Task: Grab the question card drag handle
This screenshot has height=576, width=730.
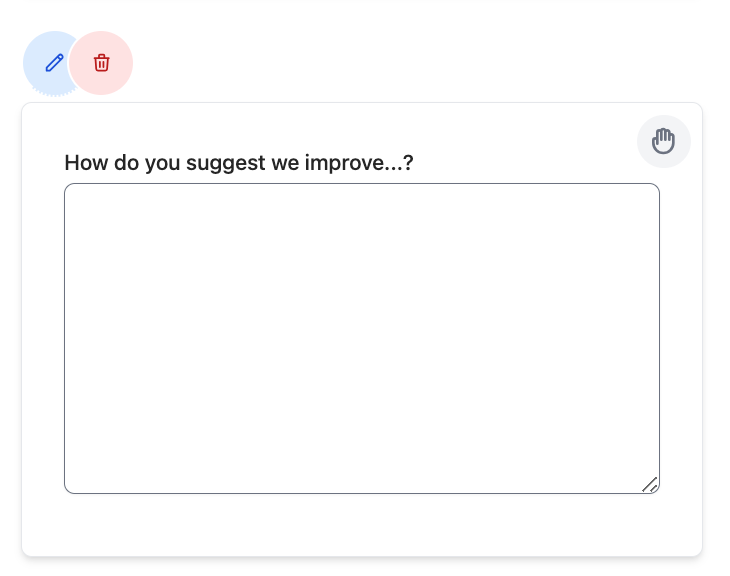Action: [663, 141]
